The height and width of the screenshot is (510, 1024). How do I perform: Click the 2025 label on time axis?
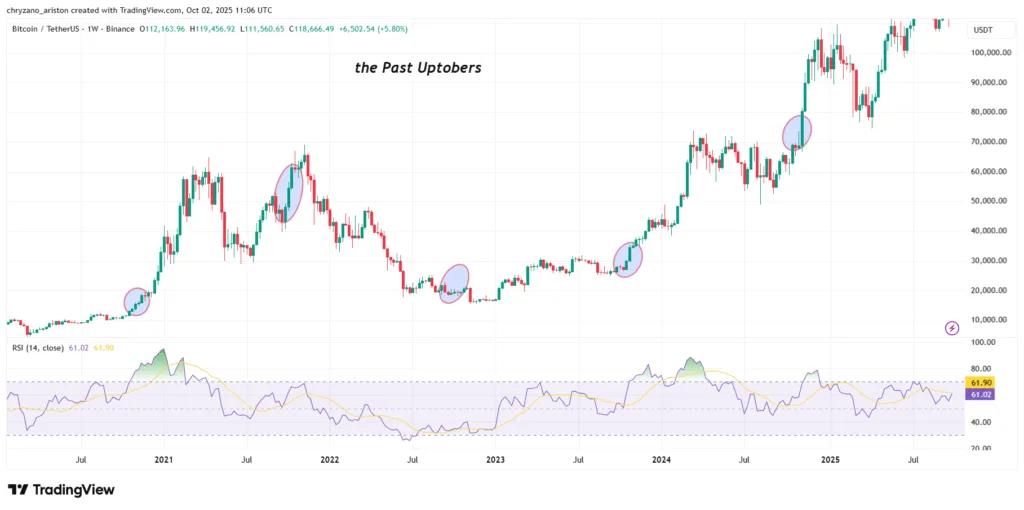coord(830,460)
